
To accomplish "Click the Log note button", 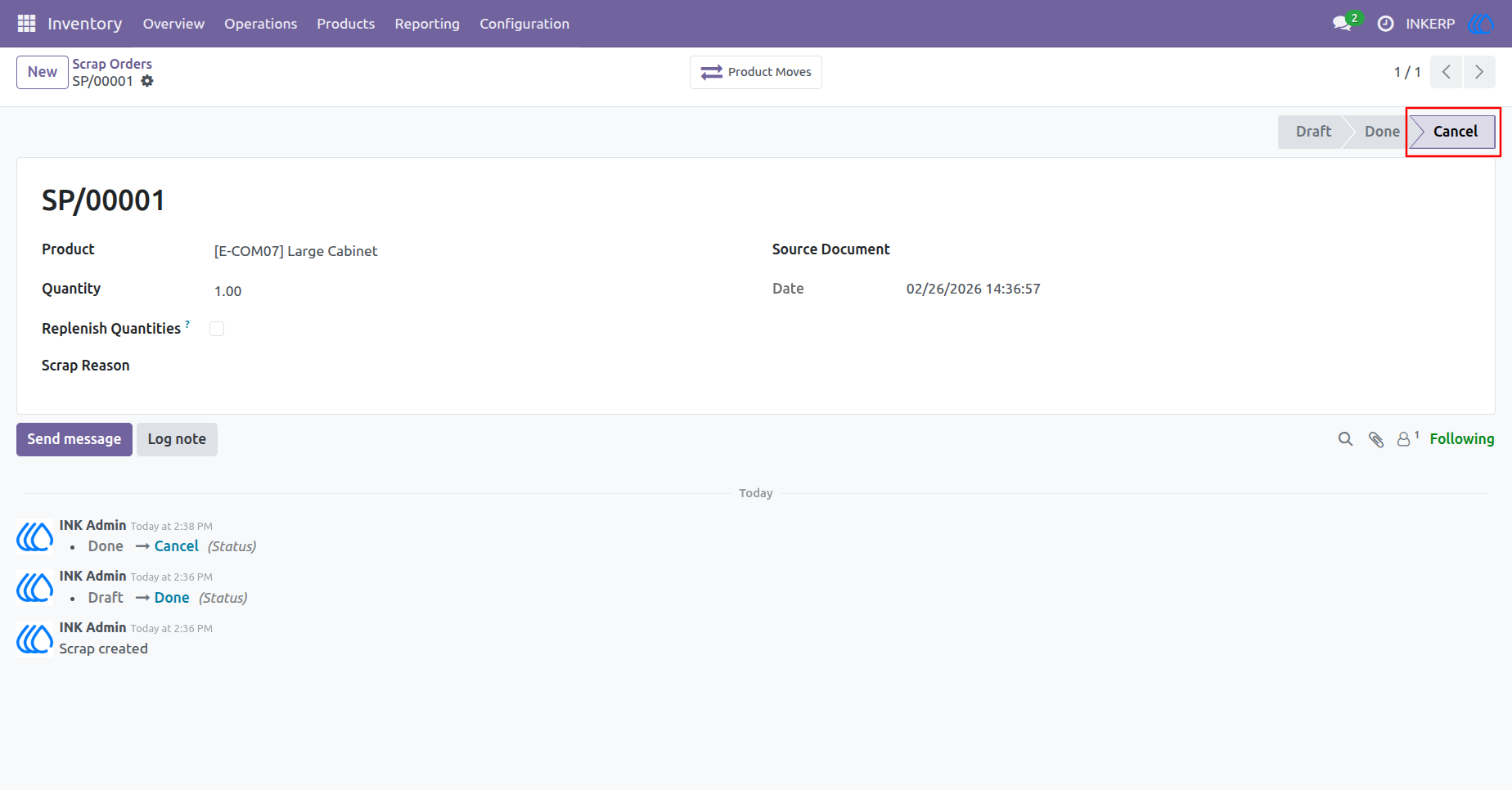I will coord(177,439).
